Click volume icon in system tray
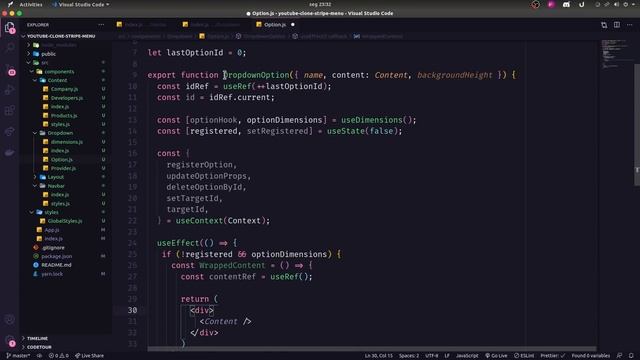The width and height of the screenshot is (640, 360). point(616,4)
